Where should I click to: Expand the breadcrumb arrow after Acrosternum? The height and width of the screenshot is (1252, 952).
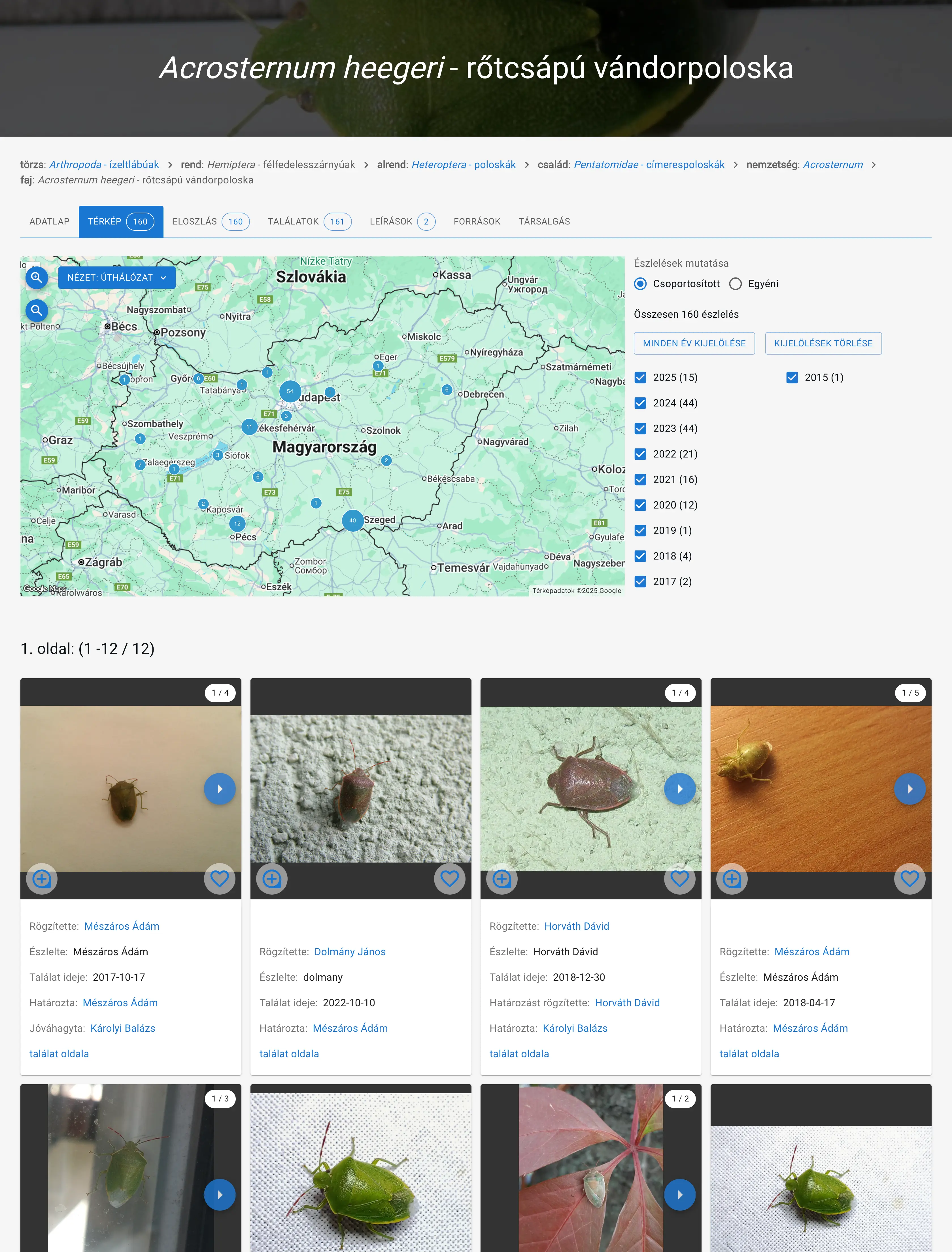point(874,165)
